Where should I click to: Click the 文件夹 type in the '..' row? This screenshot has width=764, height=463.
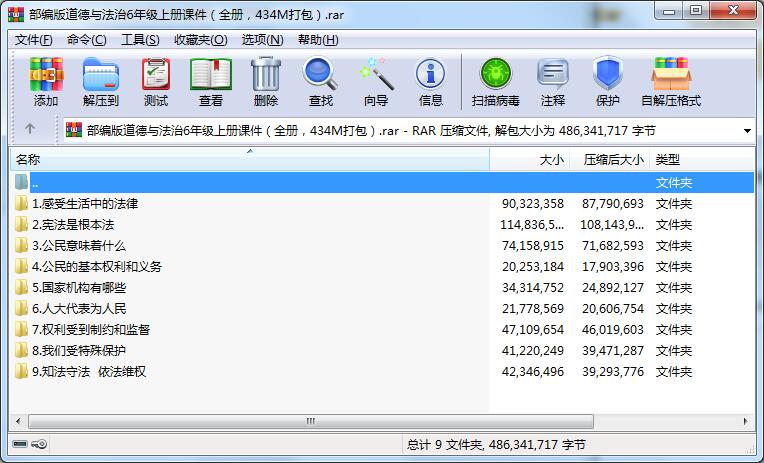[674, 183]
